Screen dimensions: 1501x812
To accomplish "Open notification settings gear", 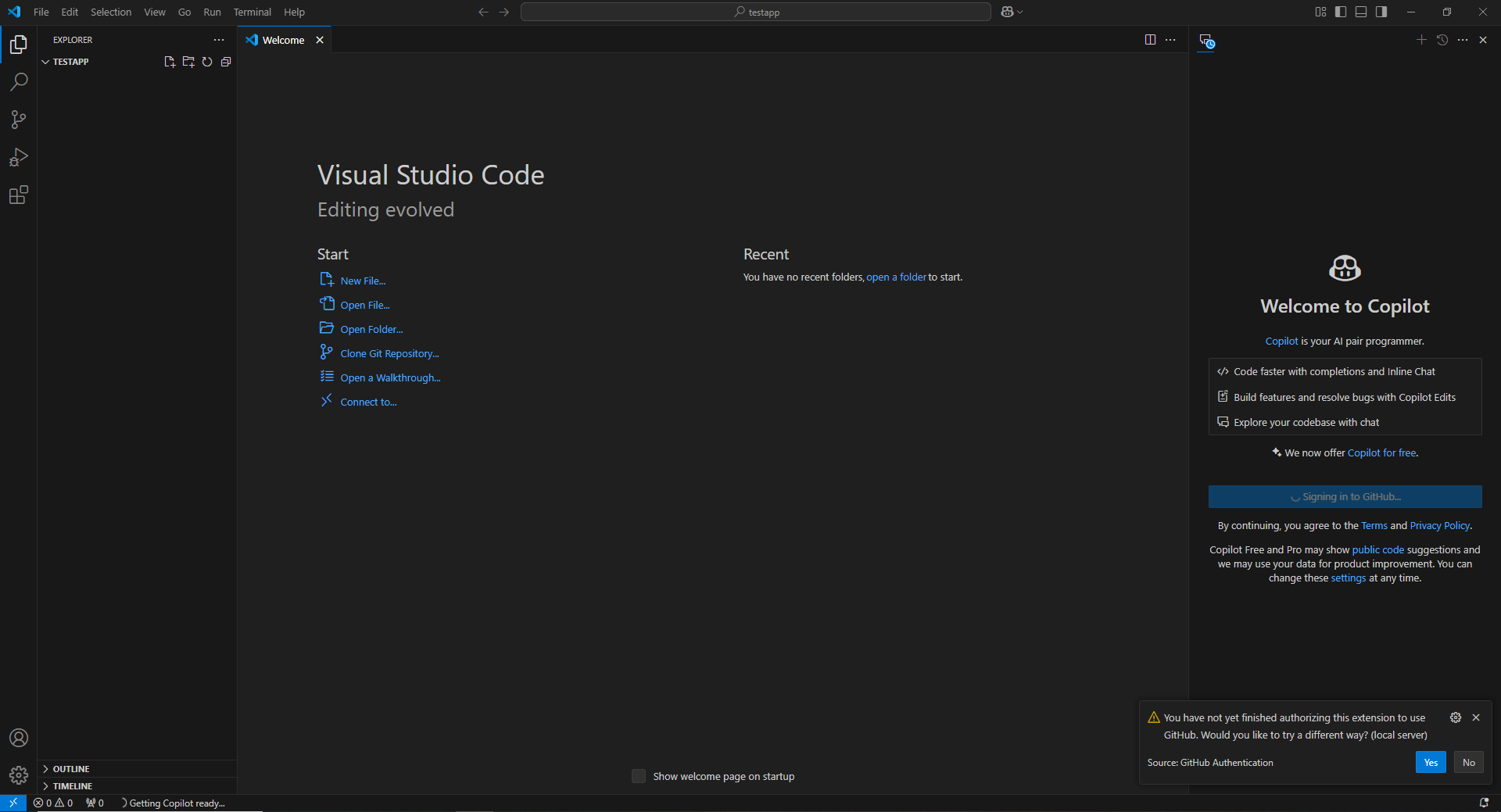I will [1456, 717].
